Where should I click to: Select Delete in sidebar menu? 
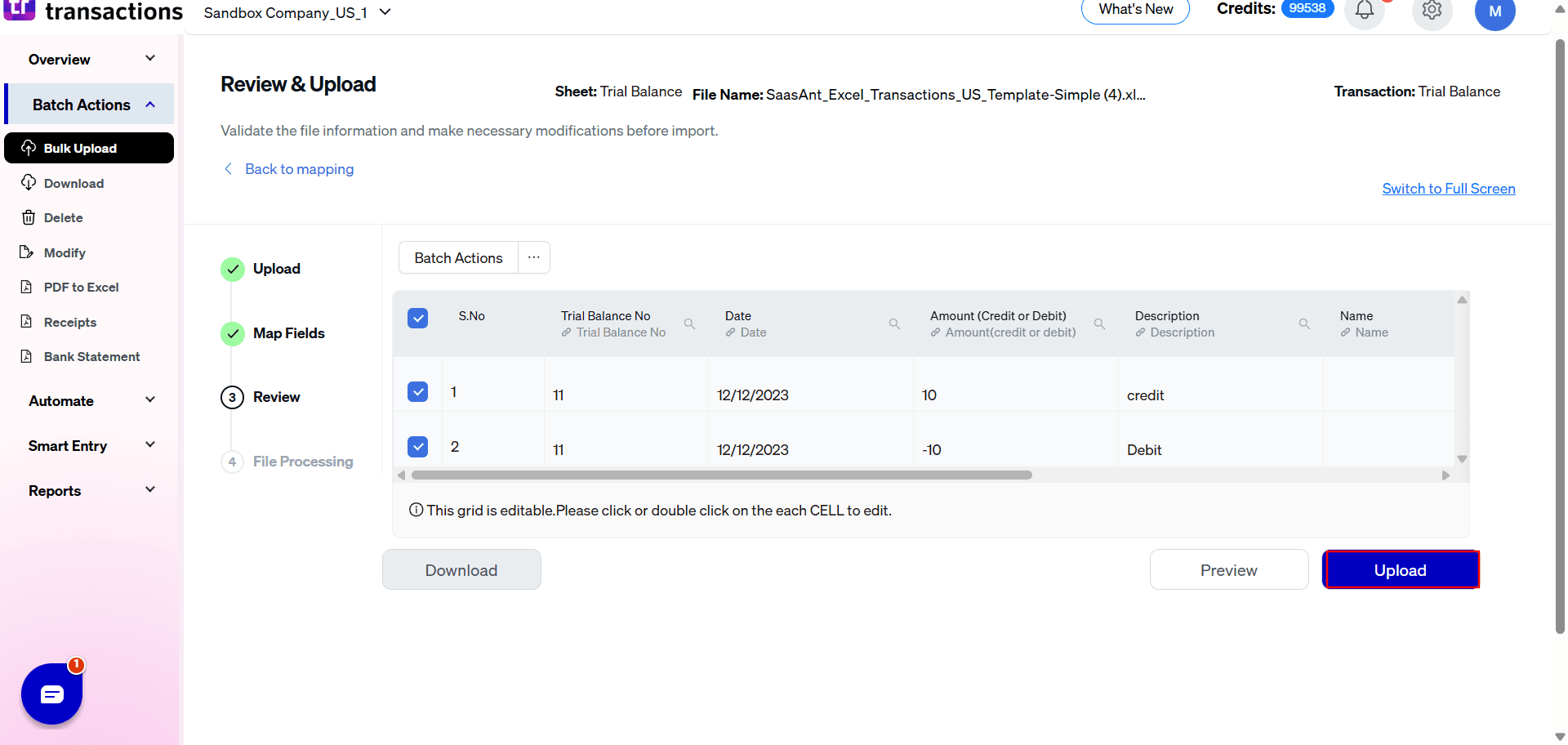click(x=63, y=217)
